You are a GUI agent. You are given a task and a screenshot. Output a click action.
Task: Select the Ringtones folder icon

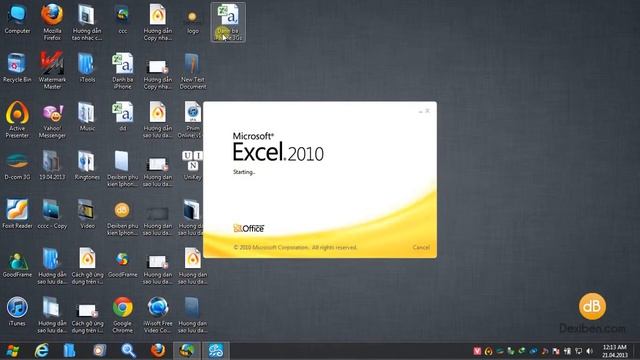click(x=87, y=166)
